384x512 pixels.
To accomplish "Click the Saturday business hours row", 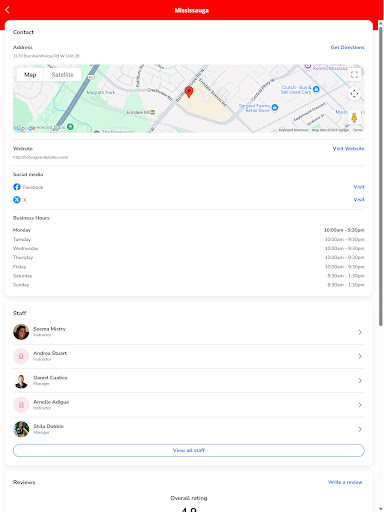I will pos(189,276).
